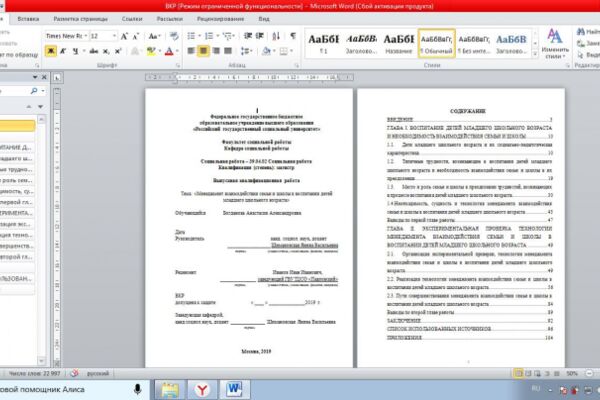
Task: Select ruler tab stop type box
Action: coord(57,78)
